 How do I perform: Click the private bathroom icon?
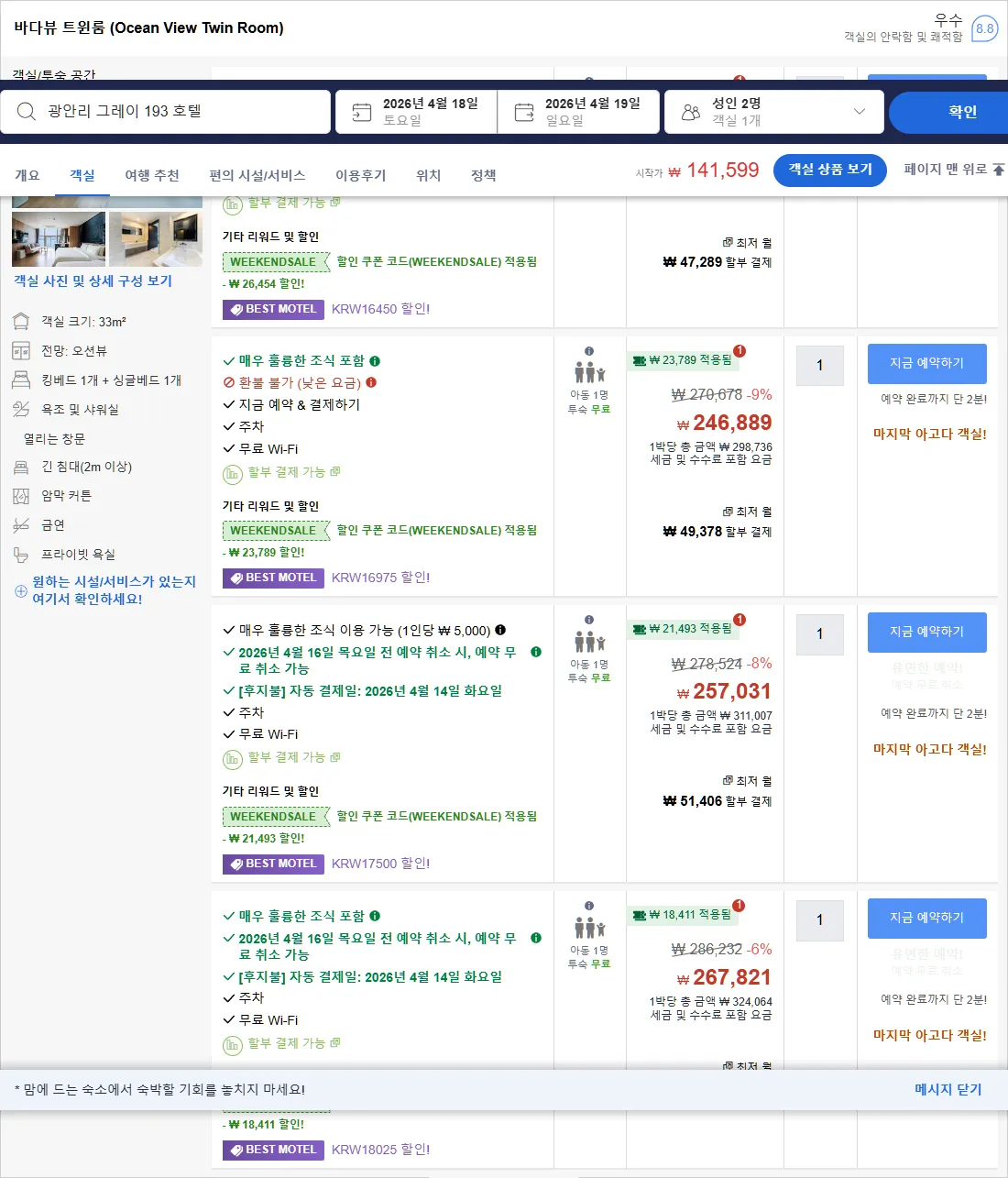tap(21, 555)
